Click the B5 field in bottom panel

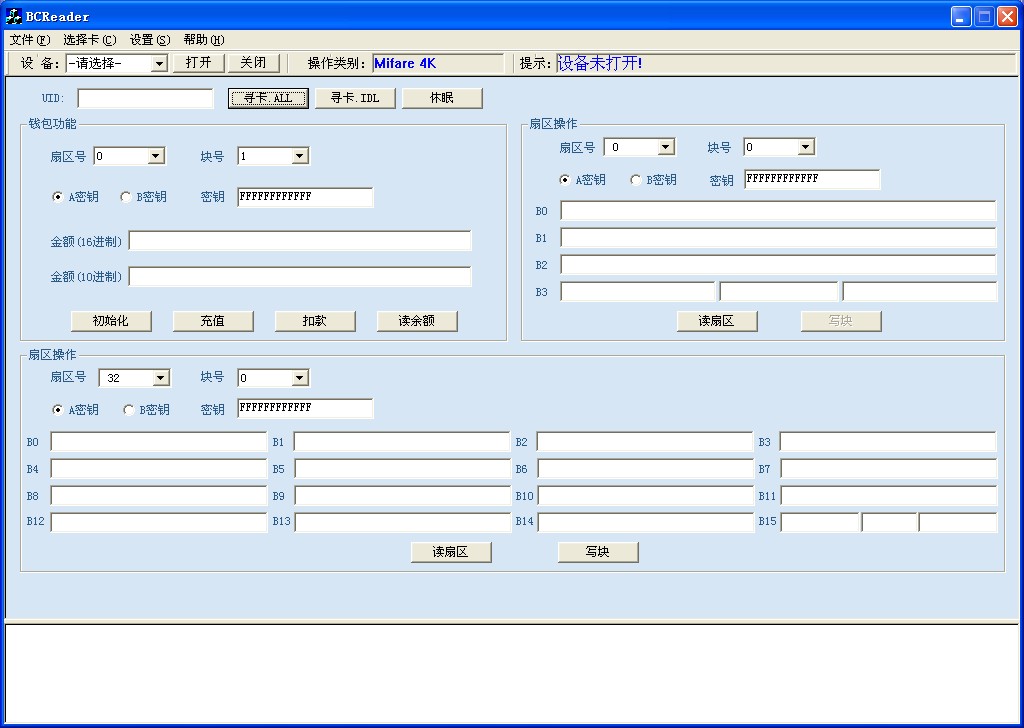[402, 469]
